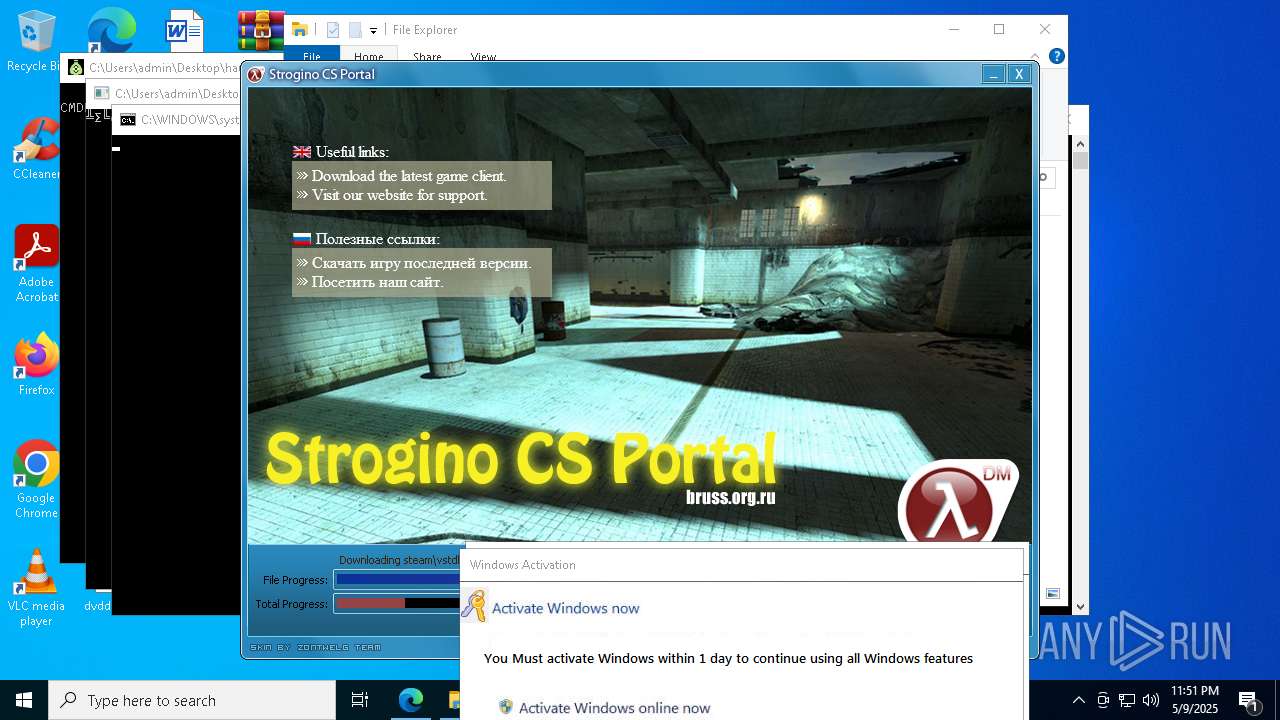Click the File Progress bar
Screen dimensions: 1280x720
[397, 579]
